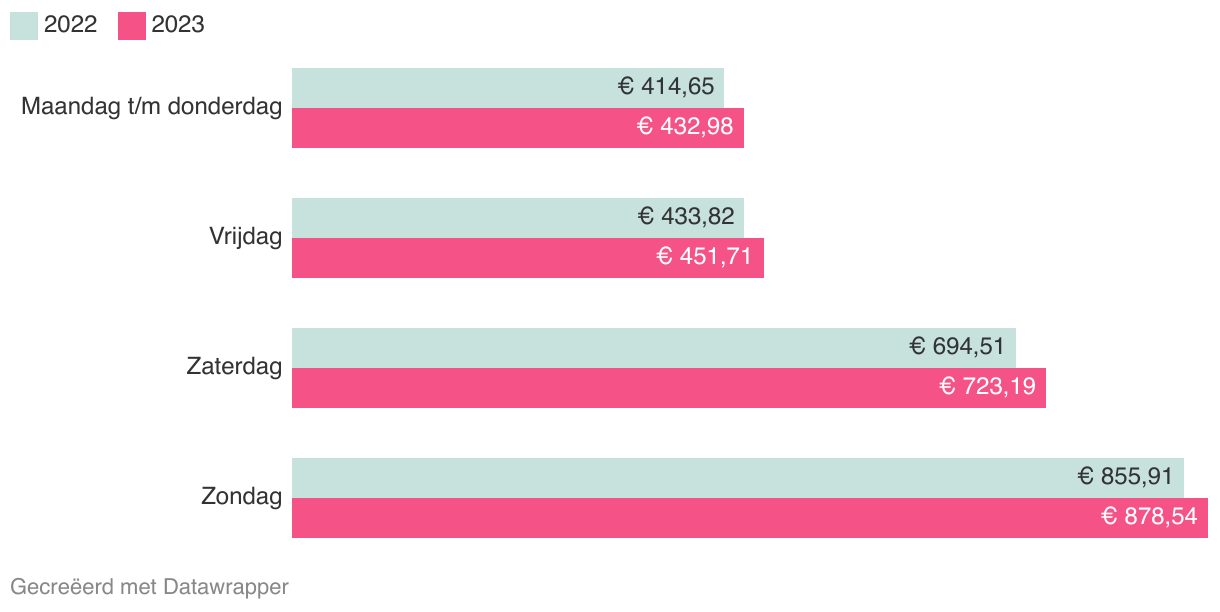
Task: Click the 2023 pink legend swatch
Action: [132, 26]
